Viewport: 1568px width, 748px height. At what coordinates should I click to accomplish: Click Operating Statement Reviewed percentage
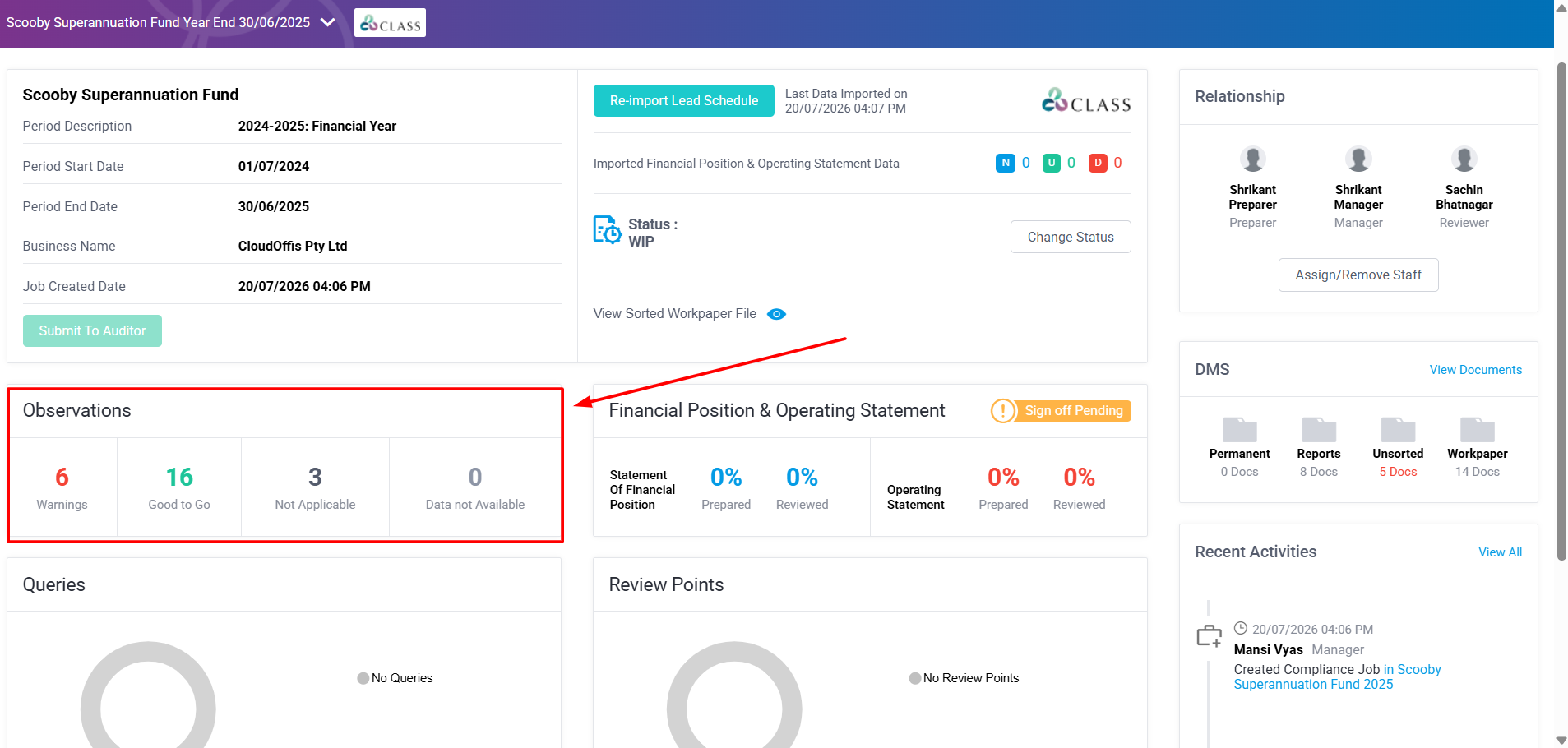(1079, 477)
